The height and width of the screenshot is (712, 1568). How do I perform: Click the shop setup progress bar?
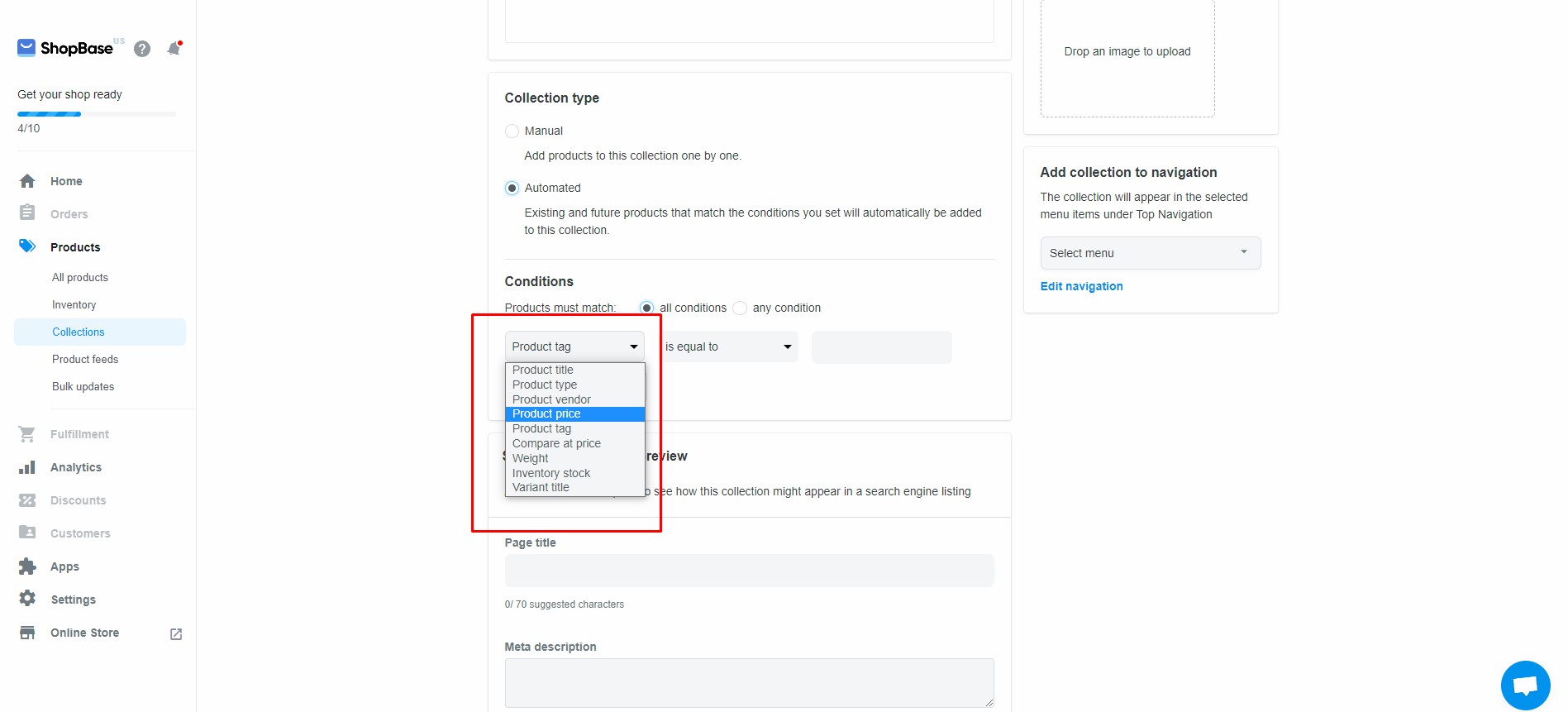point(96,114)
